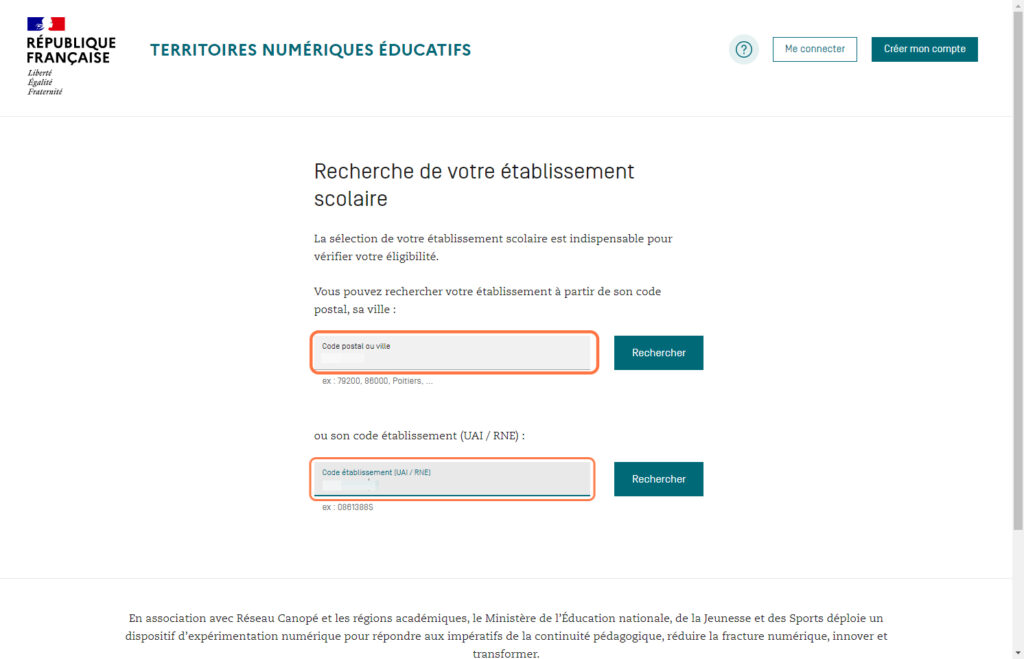
Task: Click Rechercher beside the UAI code field
Action: pyautogui.click(x=658, y=479)
